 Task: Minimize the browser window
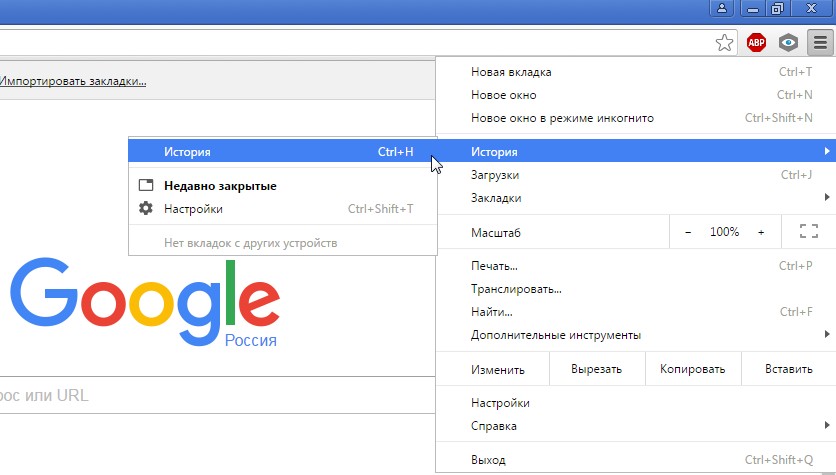click(x=752, y=8)
